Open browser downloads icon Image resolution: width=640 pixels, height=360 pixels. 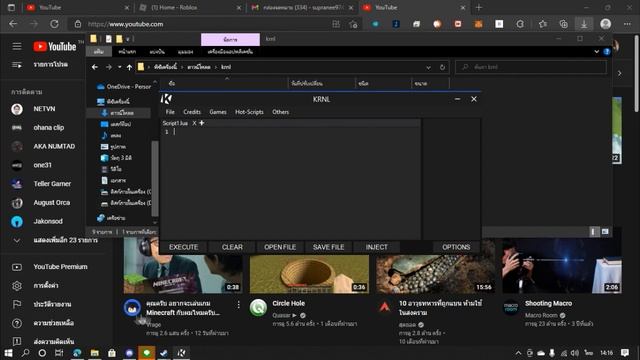pos(584,24)
